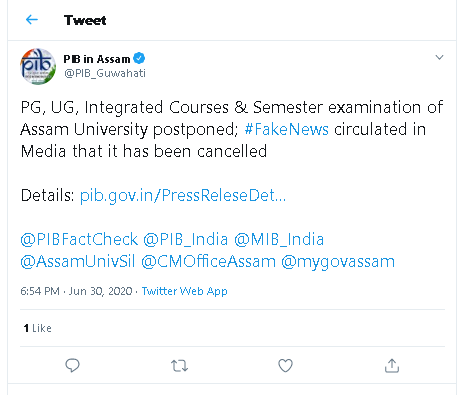
Task: Share the tweet with the upload icon
Action: (392, 365)
